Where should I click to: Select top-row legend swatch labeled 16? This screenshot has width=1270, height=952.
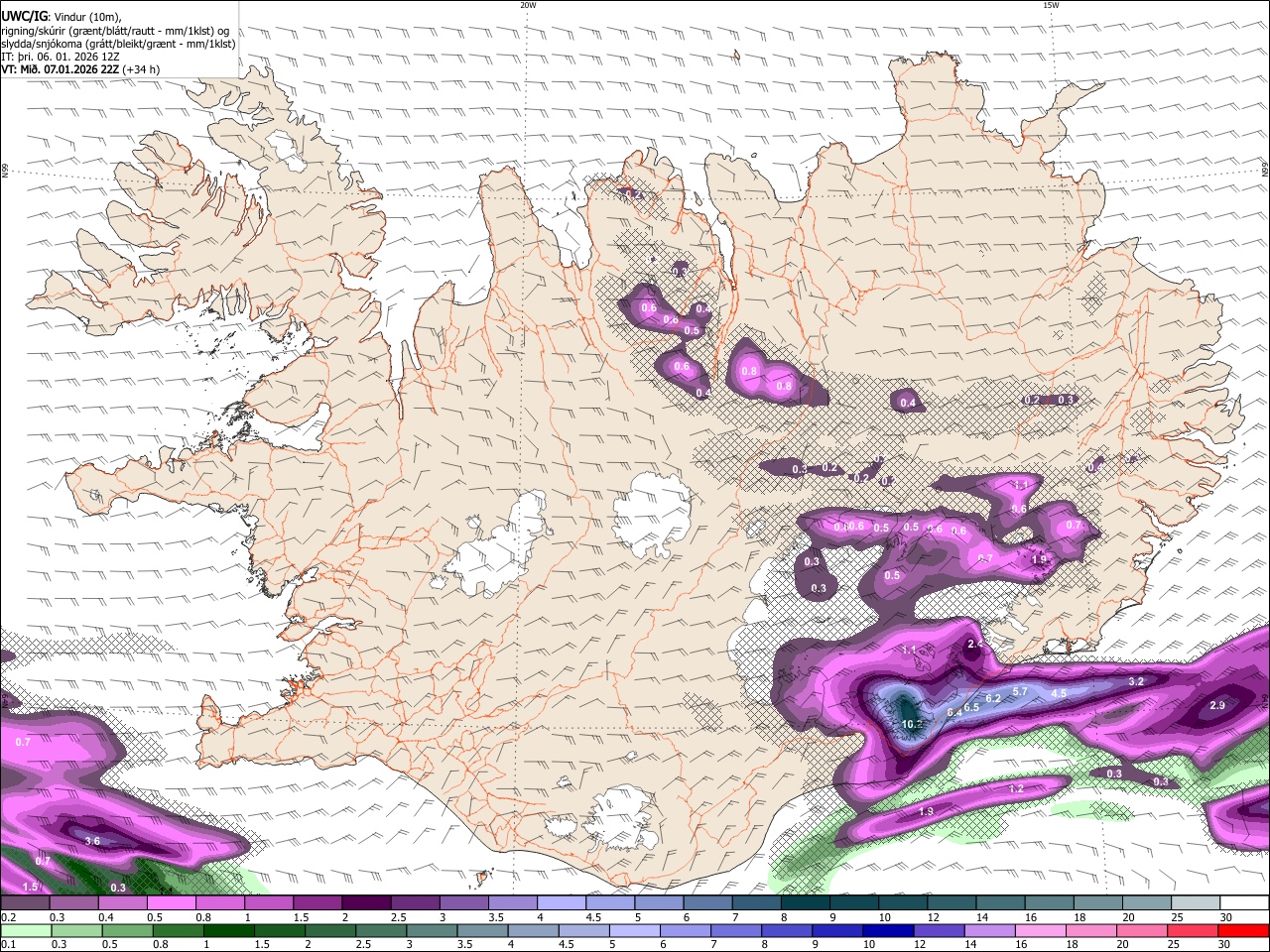1050,903
